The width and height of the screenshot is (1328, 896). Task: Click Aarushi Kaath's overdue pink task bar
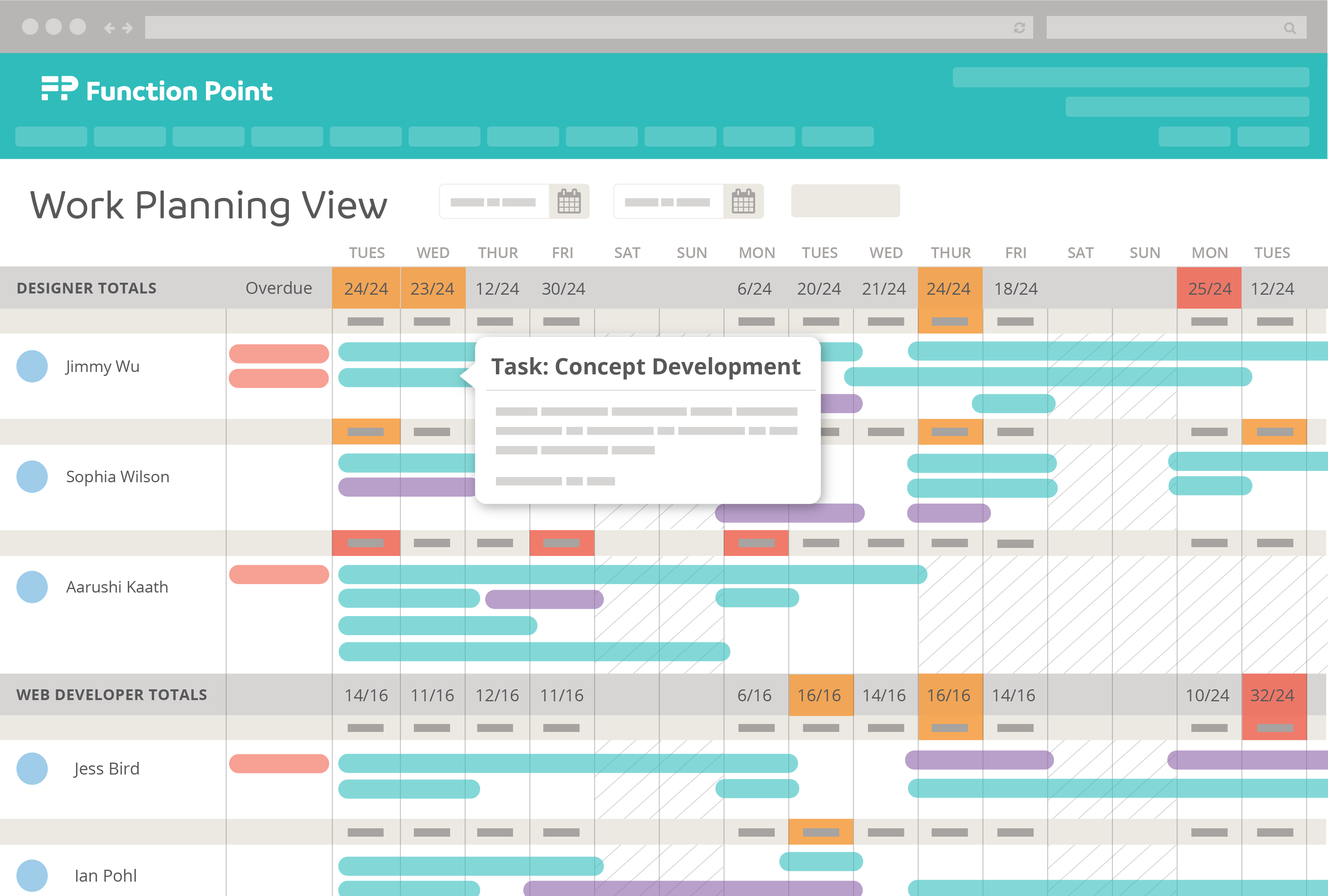(x=279, y=574)
